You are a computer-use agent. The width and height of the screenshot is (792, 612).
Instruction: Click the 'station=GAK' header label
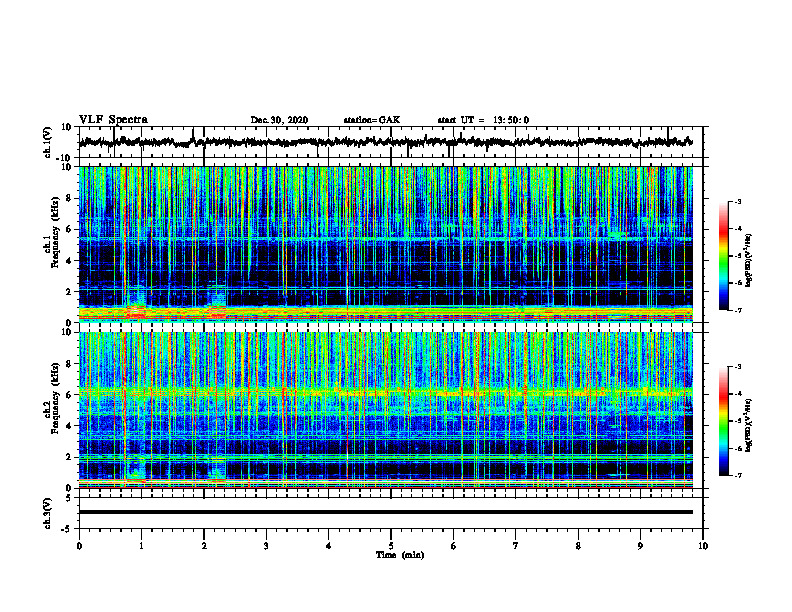click(x=372, y=120)
